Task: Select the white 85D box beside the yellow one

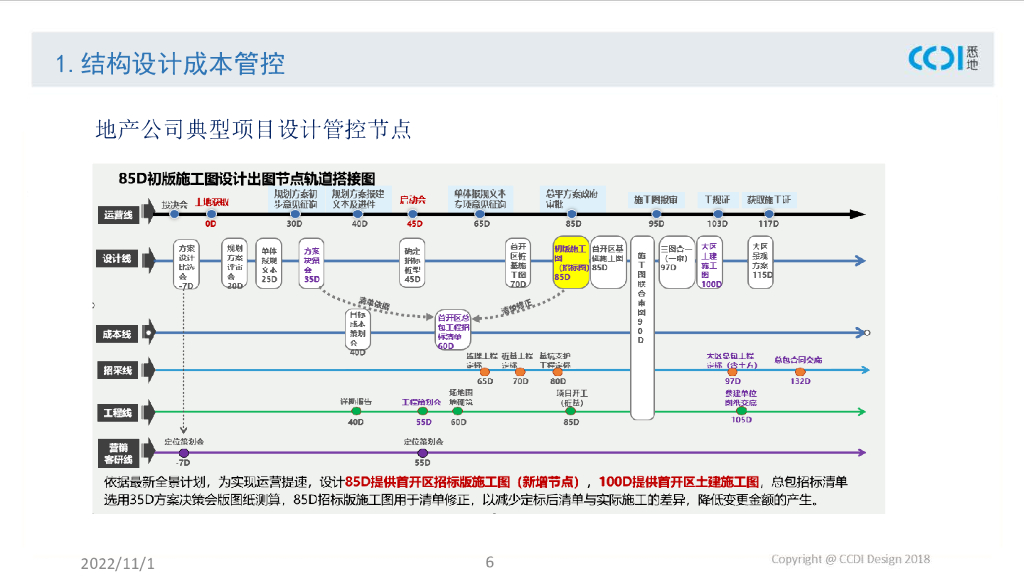Action: tap(608, 263)
